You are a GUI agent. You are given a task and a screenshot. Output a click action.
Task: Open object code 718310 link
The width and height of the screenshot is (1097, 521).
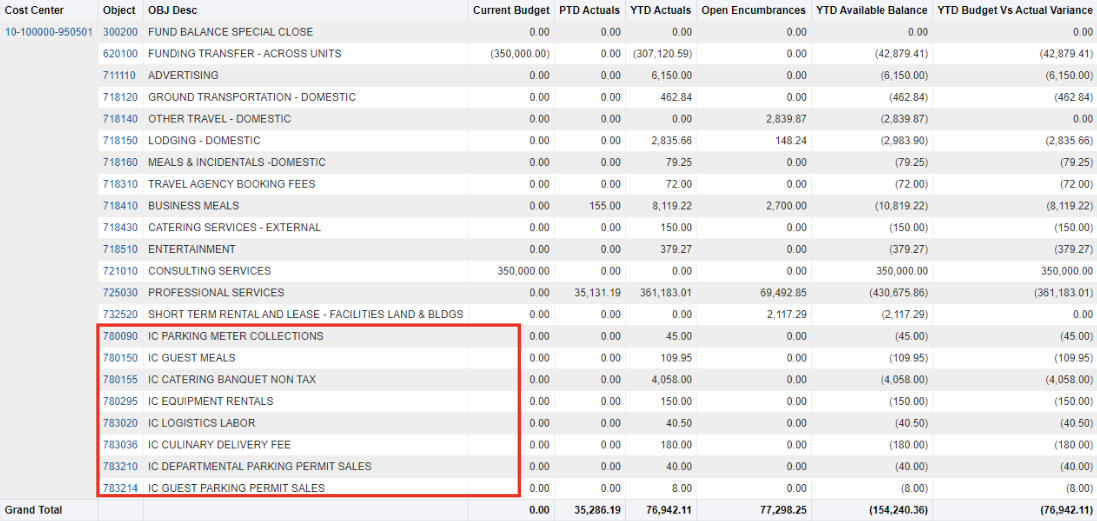click(x=120, y=184)
